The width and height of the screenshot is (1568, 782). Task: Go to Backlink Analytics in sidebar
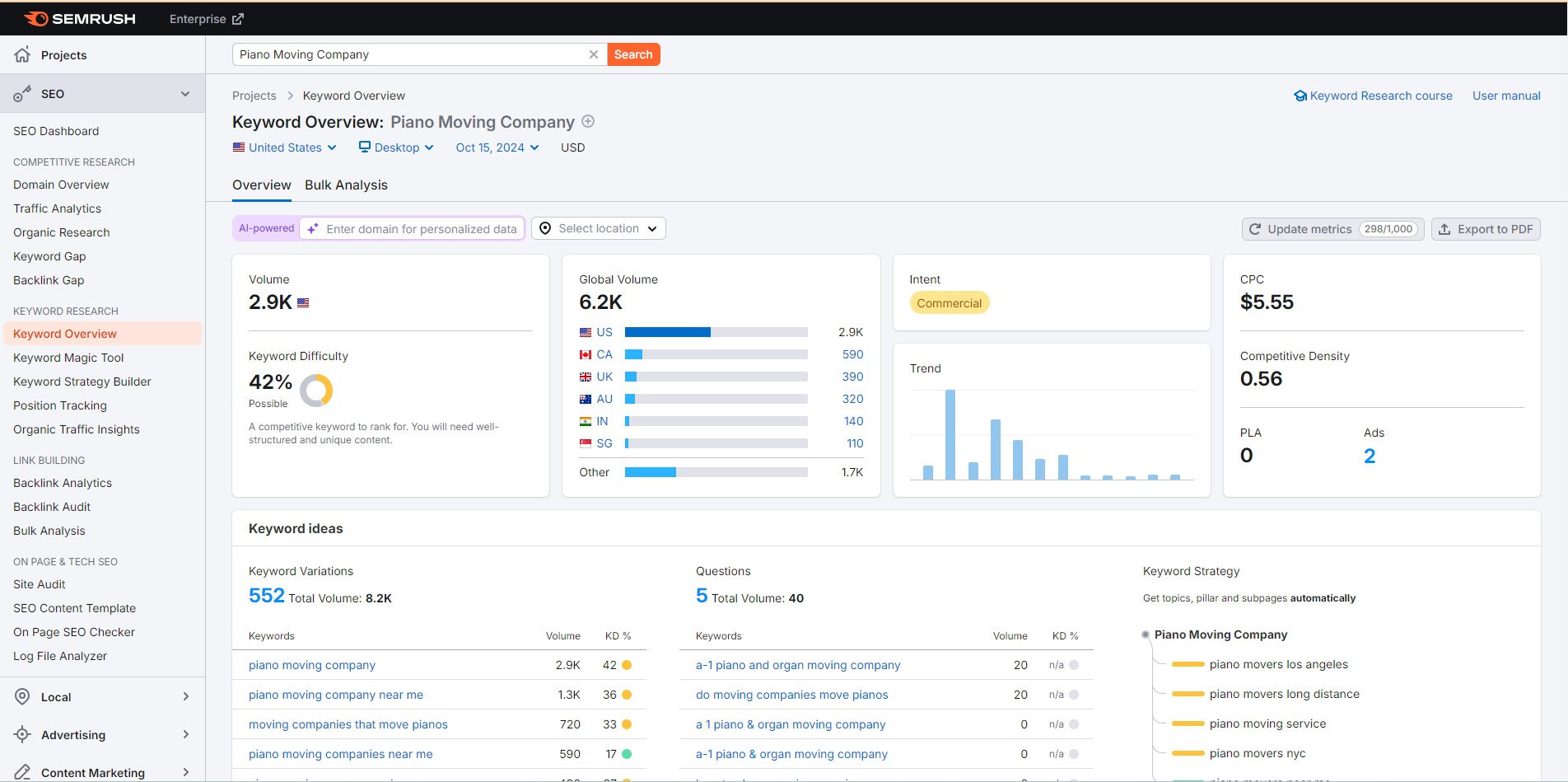(x=63, y=483)
